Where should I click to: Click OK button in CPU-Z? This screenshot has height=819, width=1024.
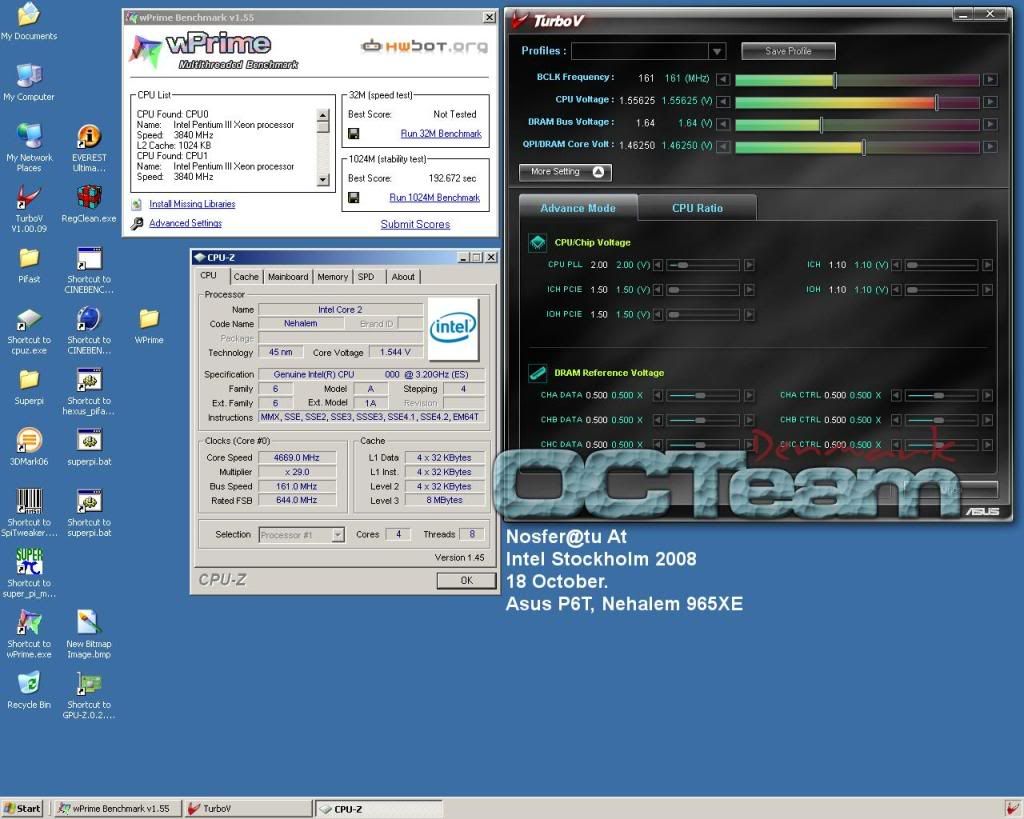pyautogui.click(x=466, y=580)
